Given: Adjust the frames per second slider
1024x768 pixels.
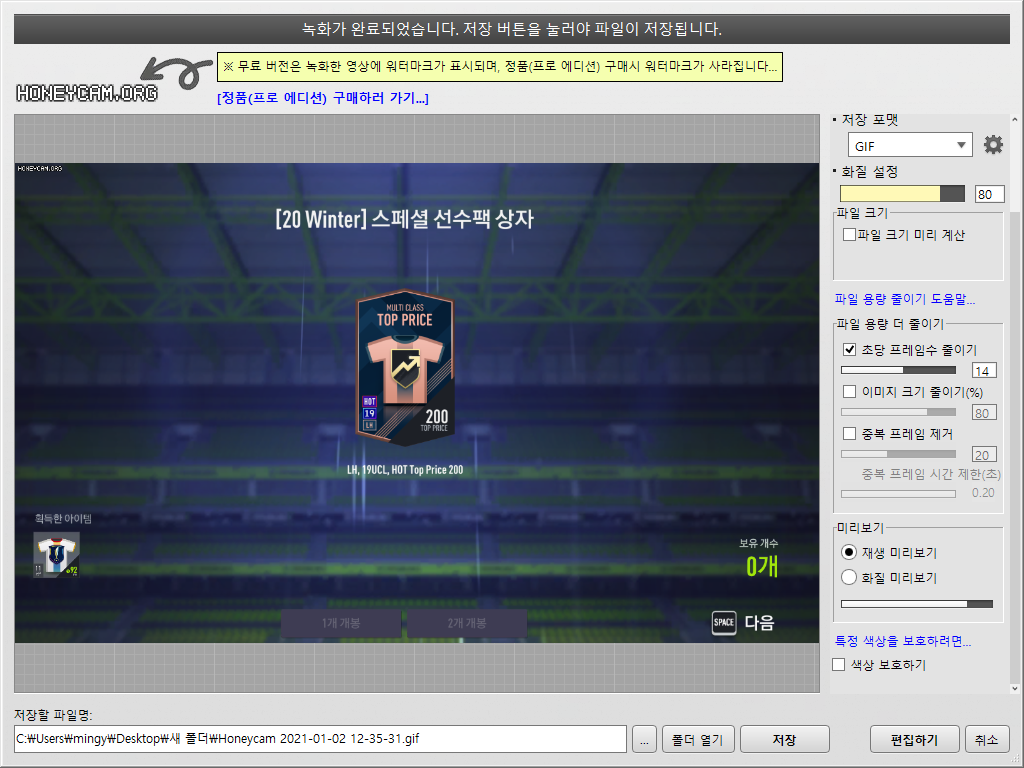Looking at the screenshot, I should [x=899, y=370].
